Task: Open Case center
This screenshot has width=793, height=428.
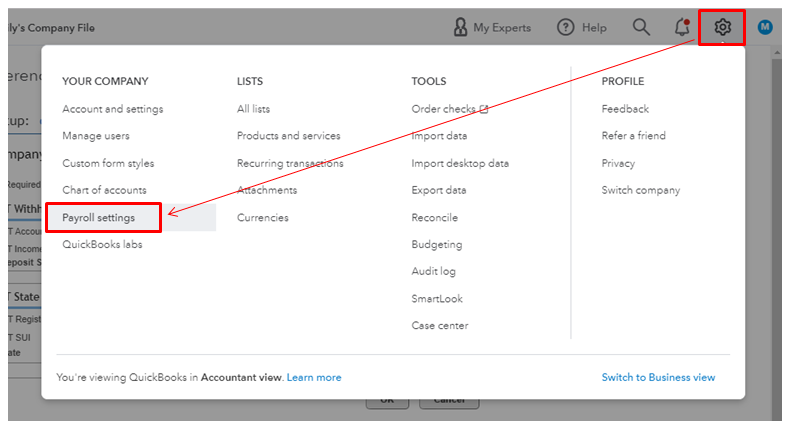Action: pos(439,325)
